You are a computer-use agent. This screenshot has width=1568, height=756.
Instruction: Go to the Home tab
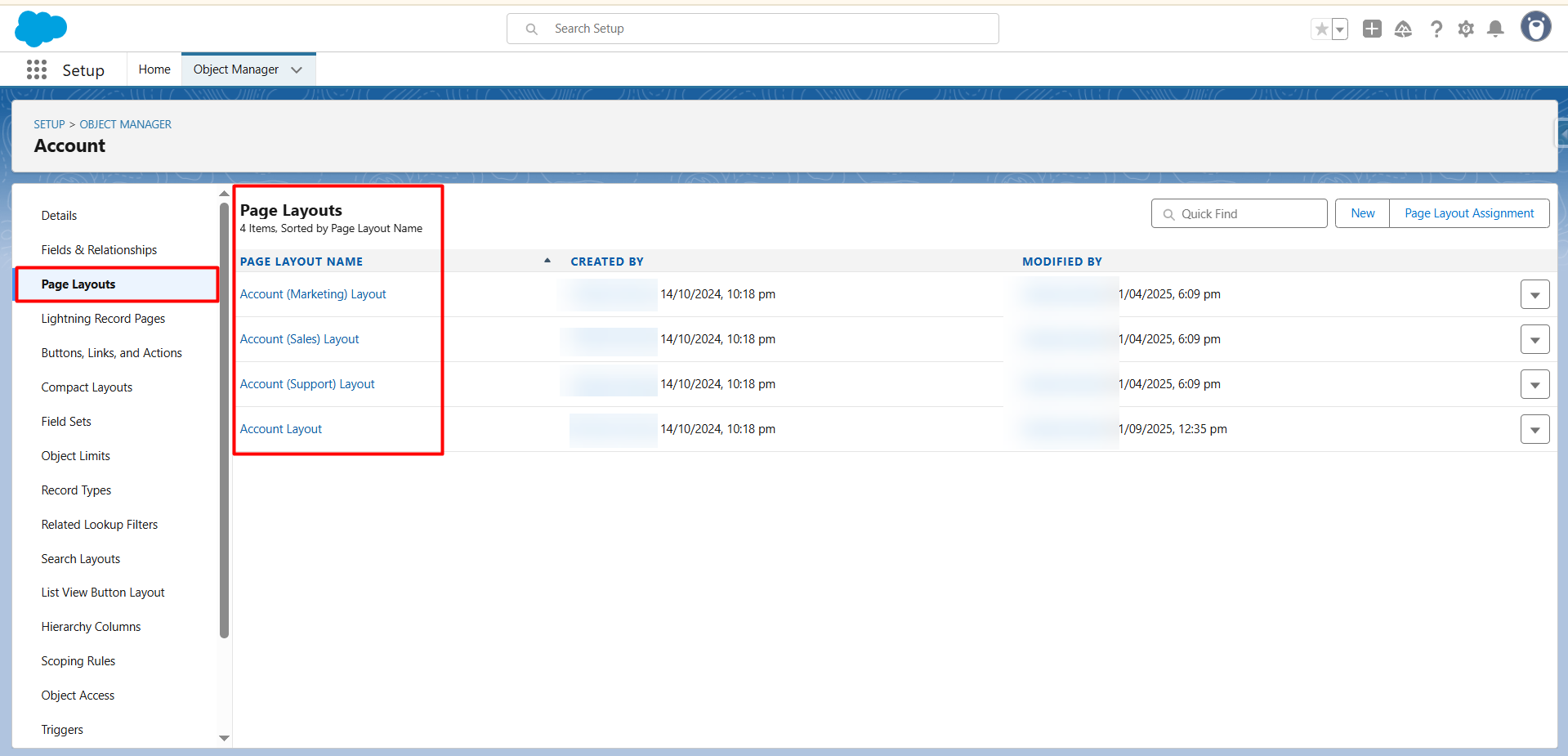154,69
